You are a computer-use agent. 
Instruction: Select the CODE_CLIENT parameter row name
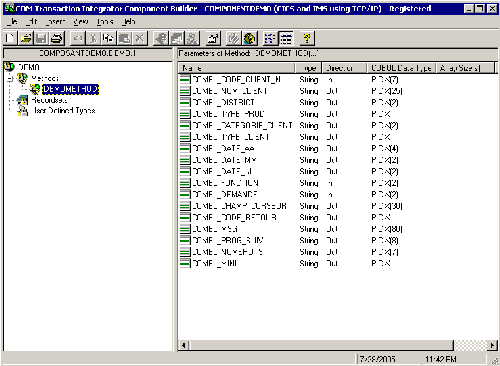237,79
